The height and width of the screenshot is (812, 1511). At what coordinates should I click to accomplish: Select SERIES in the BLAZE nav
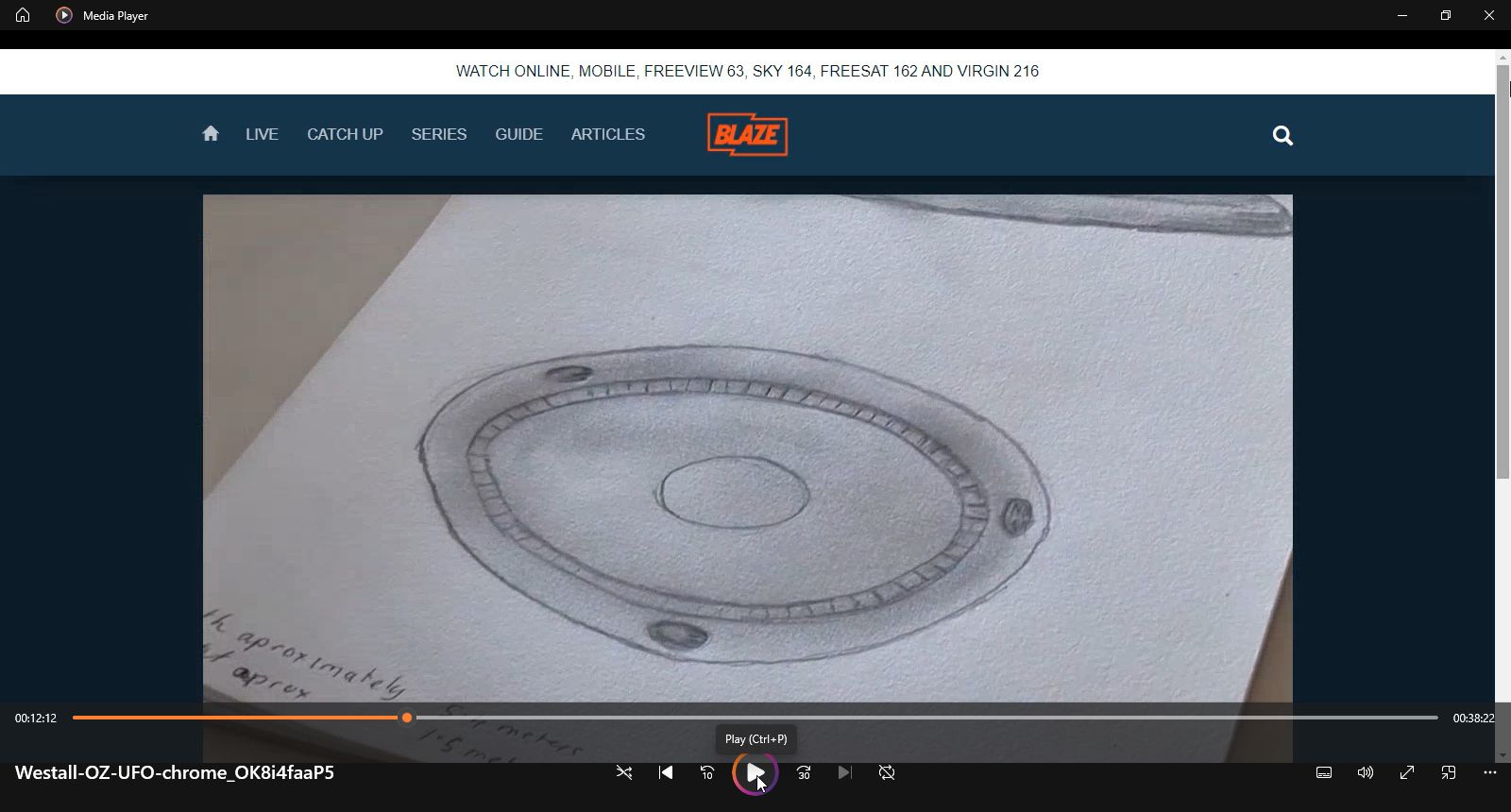439,134
